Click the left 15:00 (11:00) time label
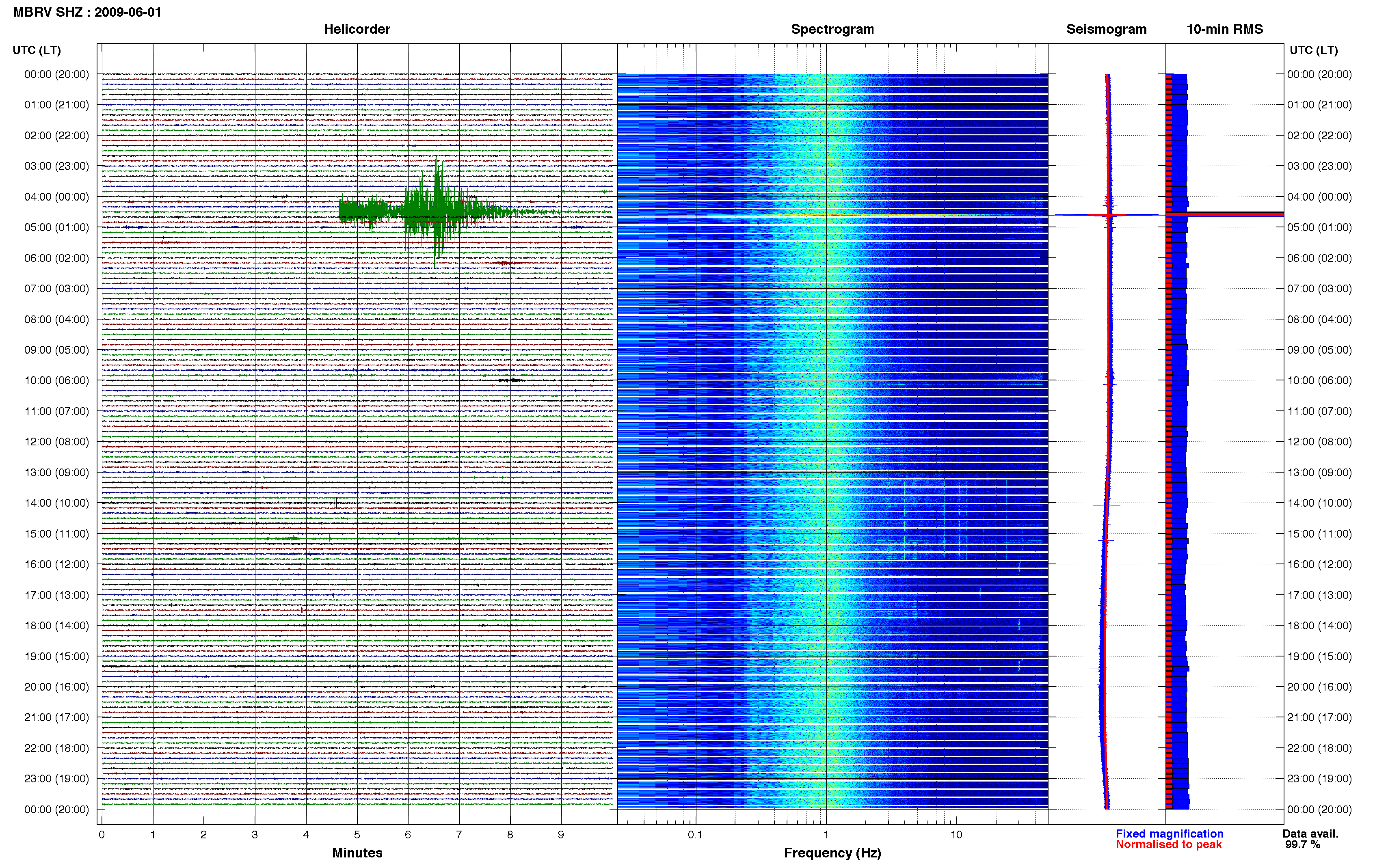Image resolution: width=1388 pixels, height=868 pixels. point(56,534)
